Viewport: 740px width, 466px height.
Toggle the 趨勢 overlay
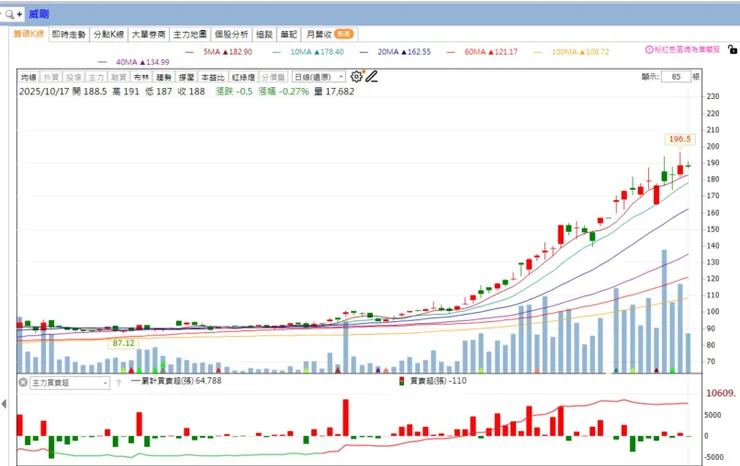tap(164, 77)
